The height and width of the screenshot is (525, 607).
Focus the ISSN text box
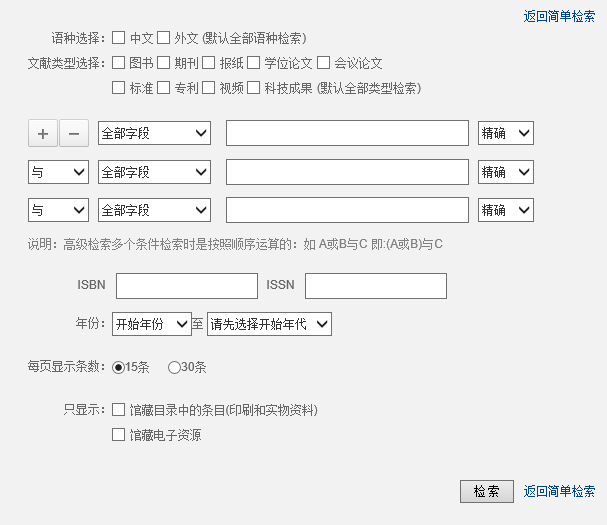click(375, 286)
